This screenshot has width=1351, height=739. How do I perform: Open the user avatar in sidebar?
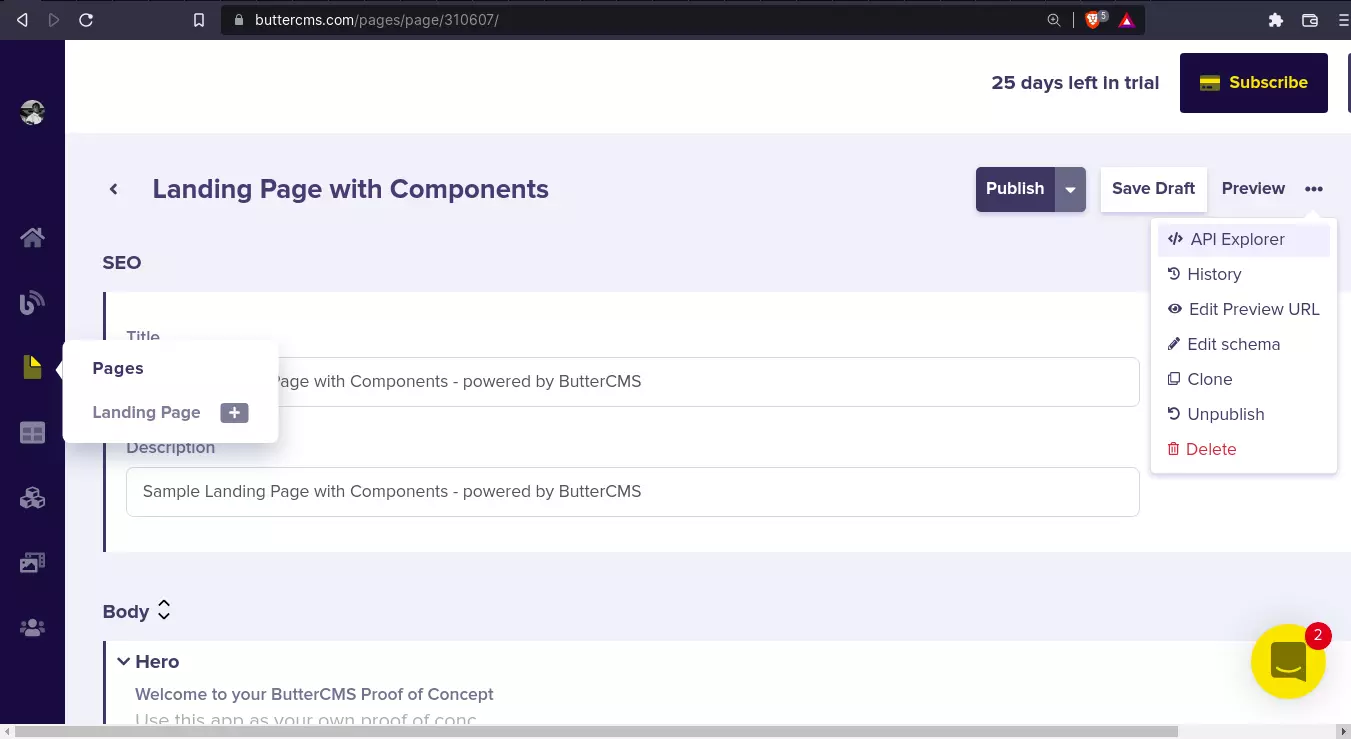(32, 113)
